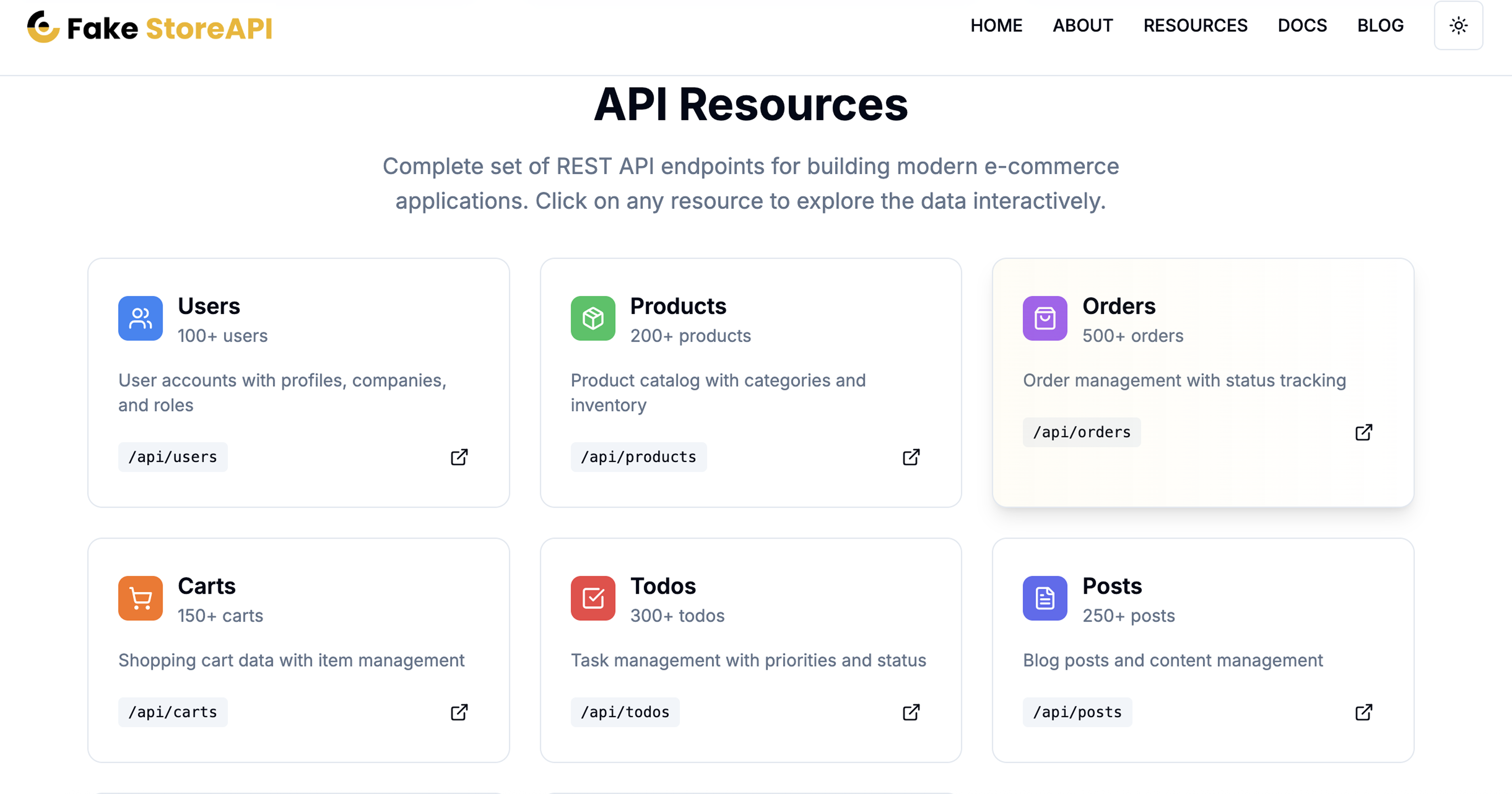
Task: Open external link icon on Orders card
Action: [1364, 432]
